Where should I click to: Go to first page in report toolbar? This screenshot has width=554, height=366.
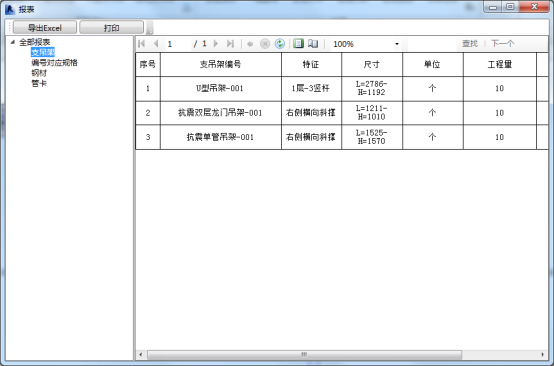(x=142, y=44)
